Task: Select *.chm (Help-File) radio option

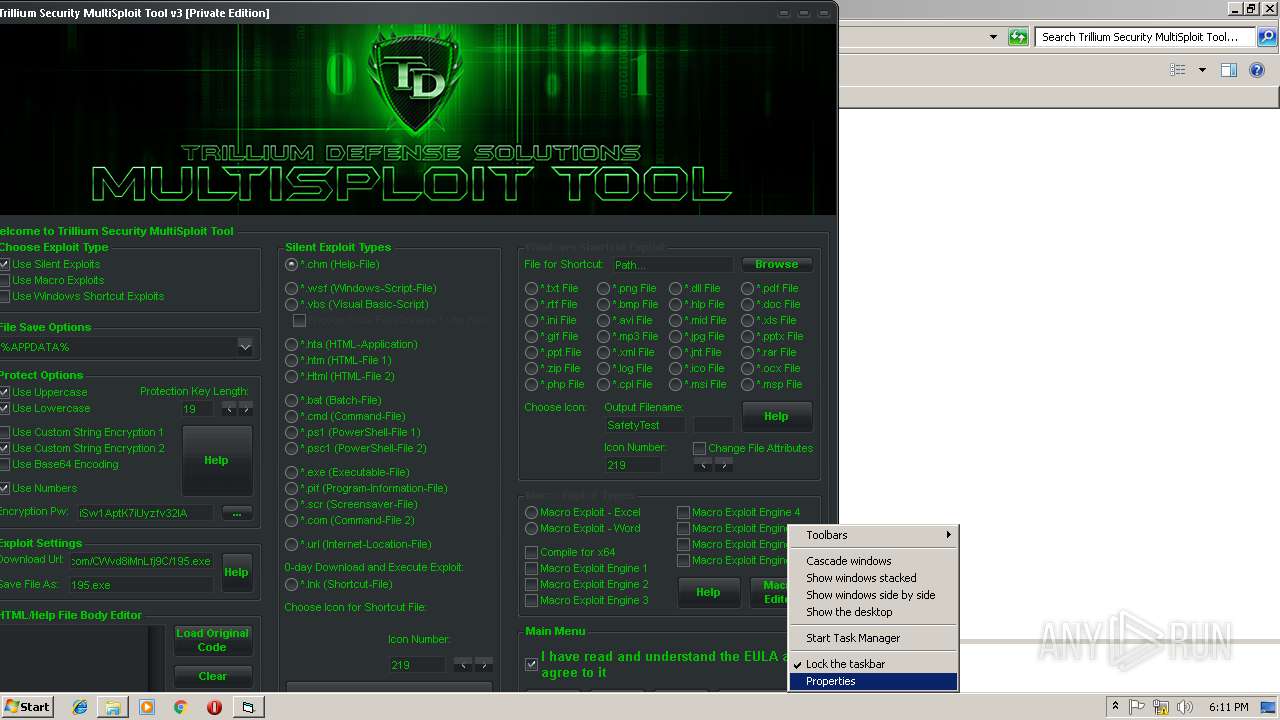Action: (292, 264)
